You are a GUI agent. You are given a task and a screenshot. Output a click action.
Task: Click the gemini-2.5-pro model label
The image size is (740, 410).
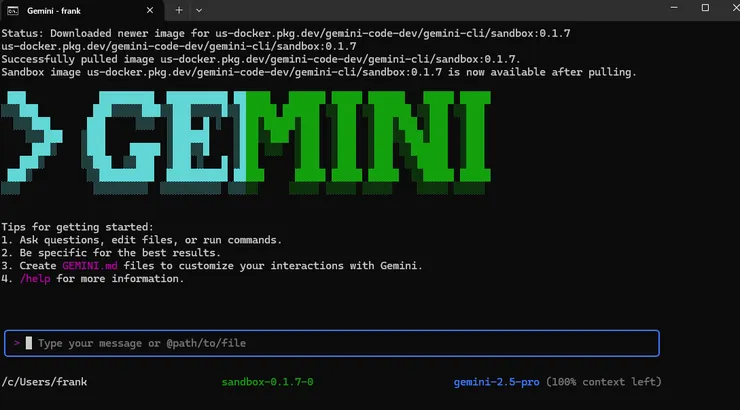click(x=496, y=382)
